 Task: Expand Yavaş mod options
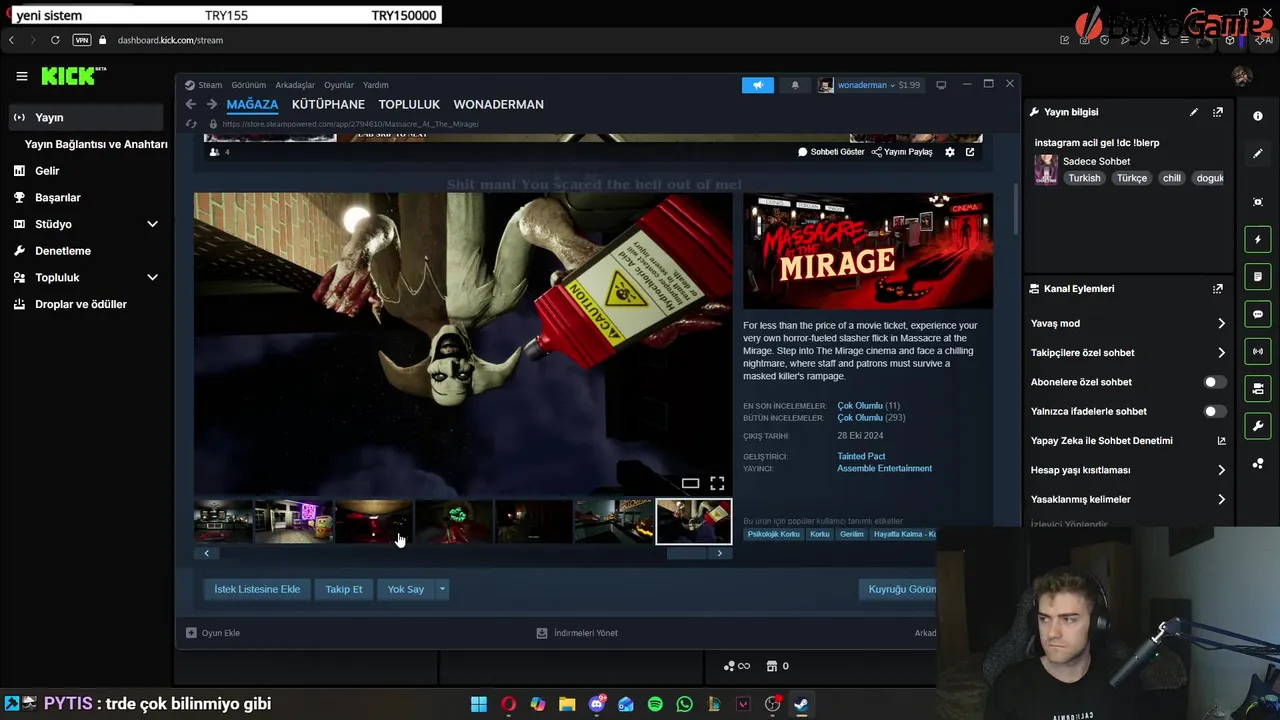[1221, 323]
